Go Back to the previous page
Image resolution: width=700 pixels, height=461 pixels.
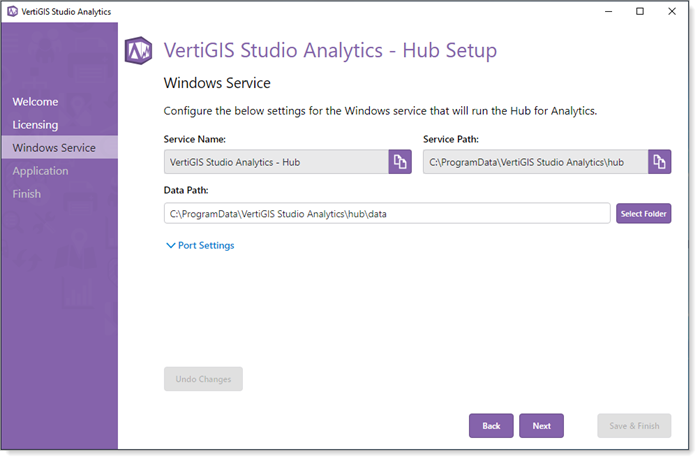[491, 426]
